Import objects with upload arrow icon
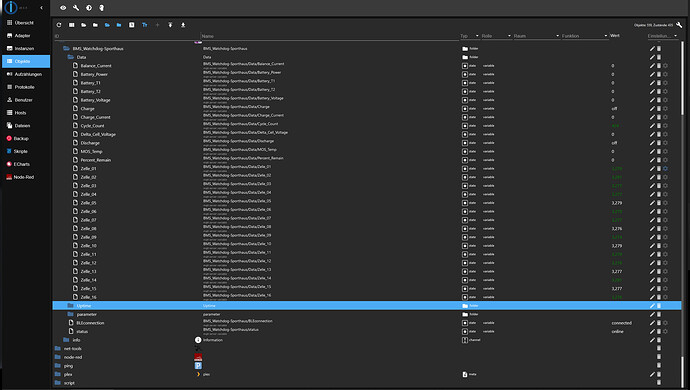The image size is (690, 390). point(170,25)
